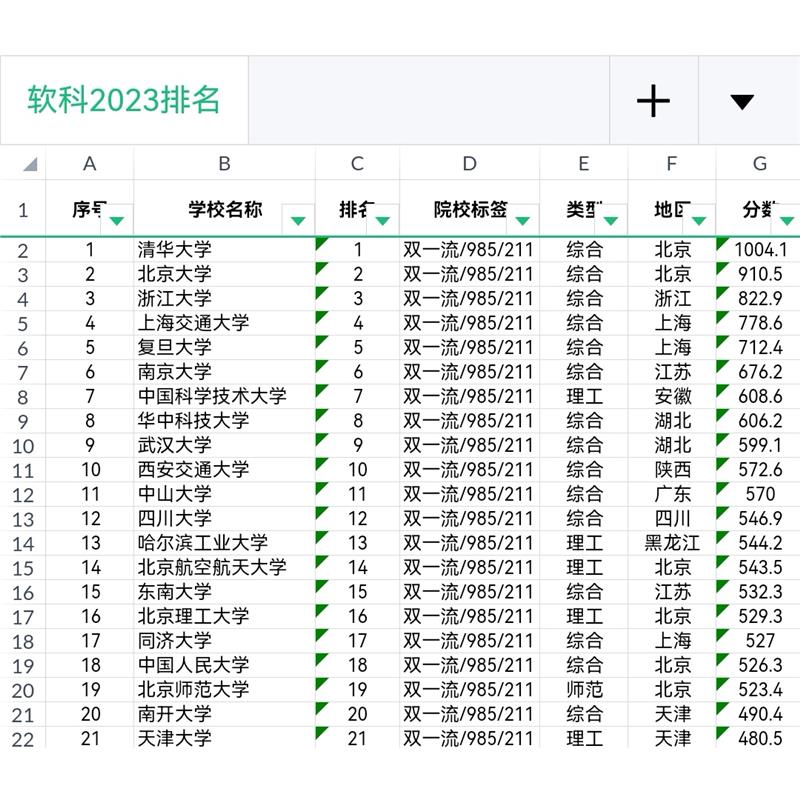This screenshot has height=800, width=800.
Task: Click the 上海交通大学 cell
Action: [x=224, y=323]
